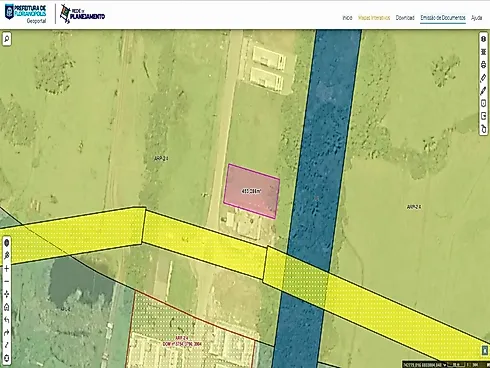Open the Ajuda menu item
The height and width of the screenshot is (368, 490).
(x=476, y=18)
